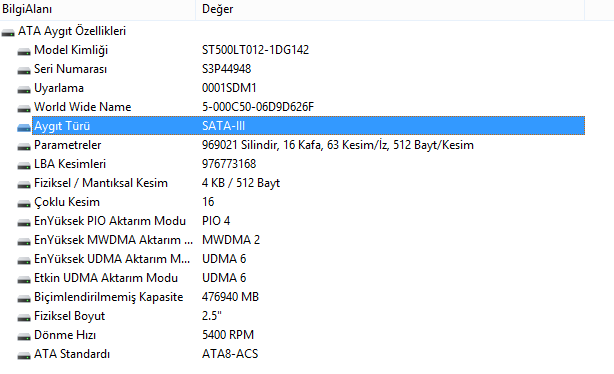The height and width of the screenshot is (374, 614).
Task: Click the drive icon next to Çoklu Kesim
Action: point(24,203)
